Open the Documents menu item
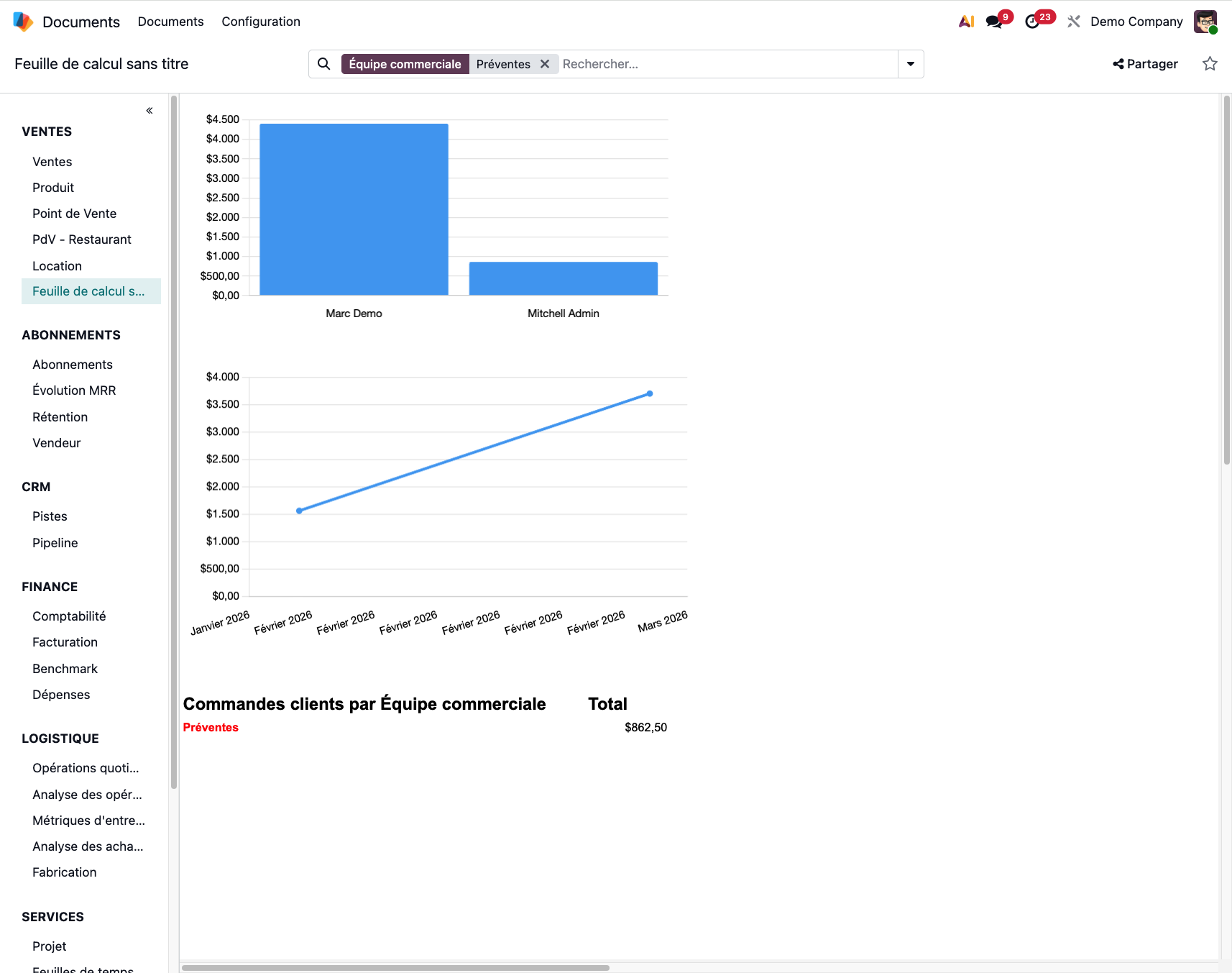The width and height of the screenshot is (1232, 973). tap(170, 22)
